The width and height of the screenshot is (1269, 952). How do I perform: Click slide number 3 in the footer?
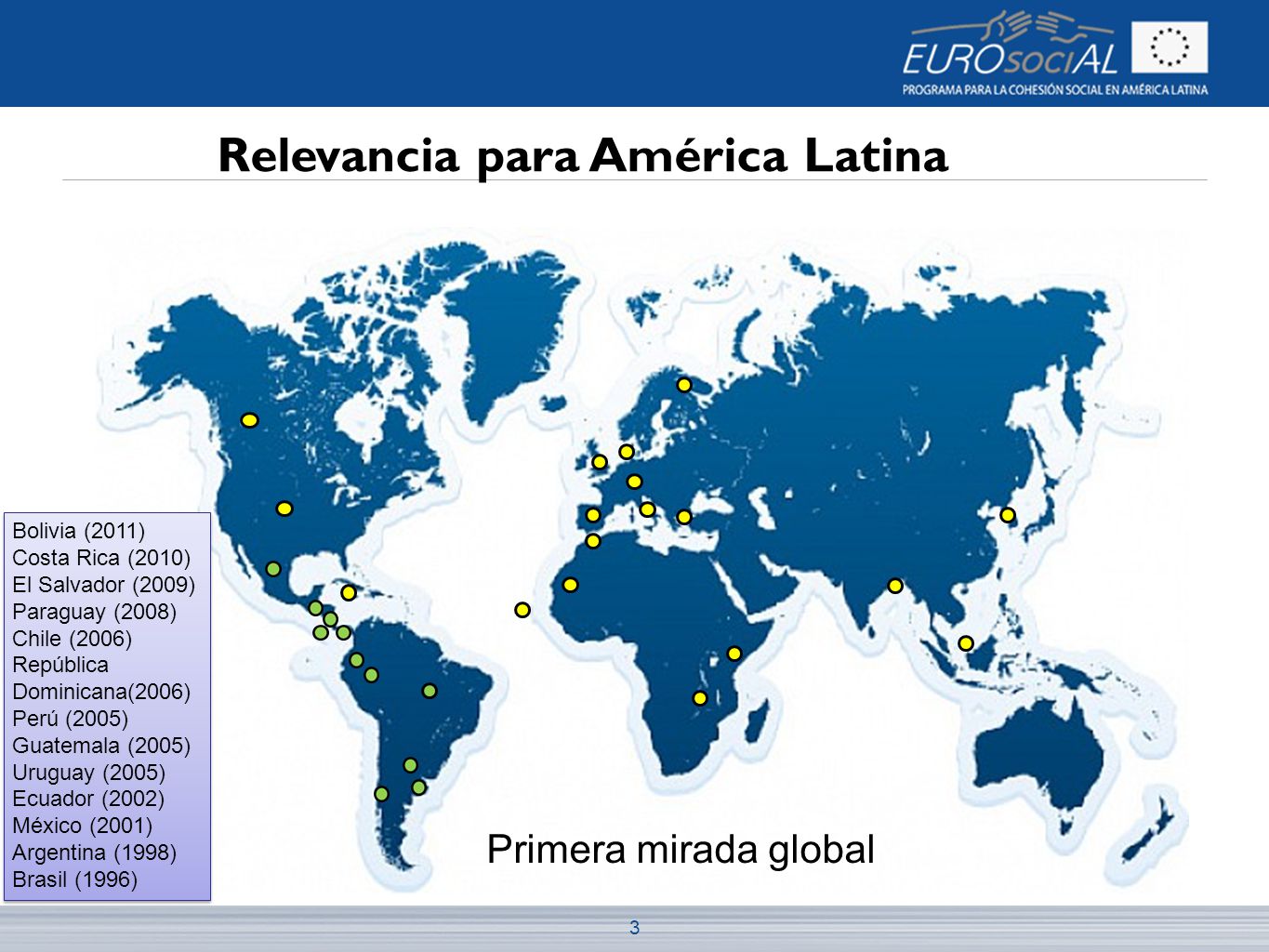(635, 927)
